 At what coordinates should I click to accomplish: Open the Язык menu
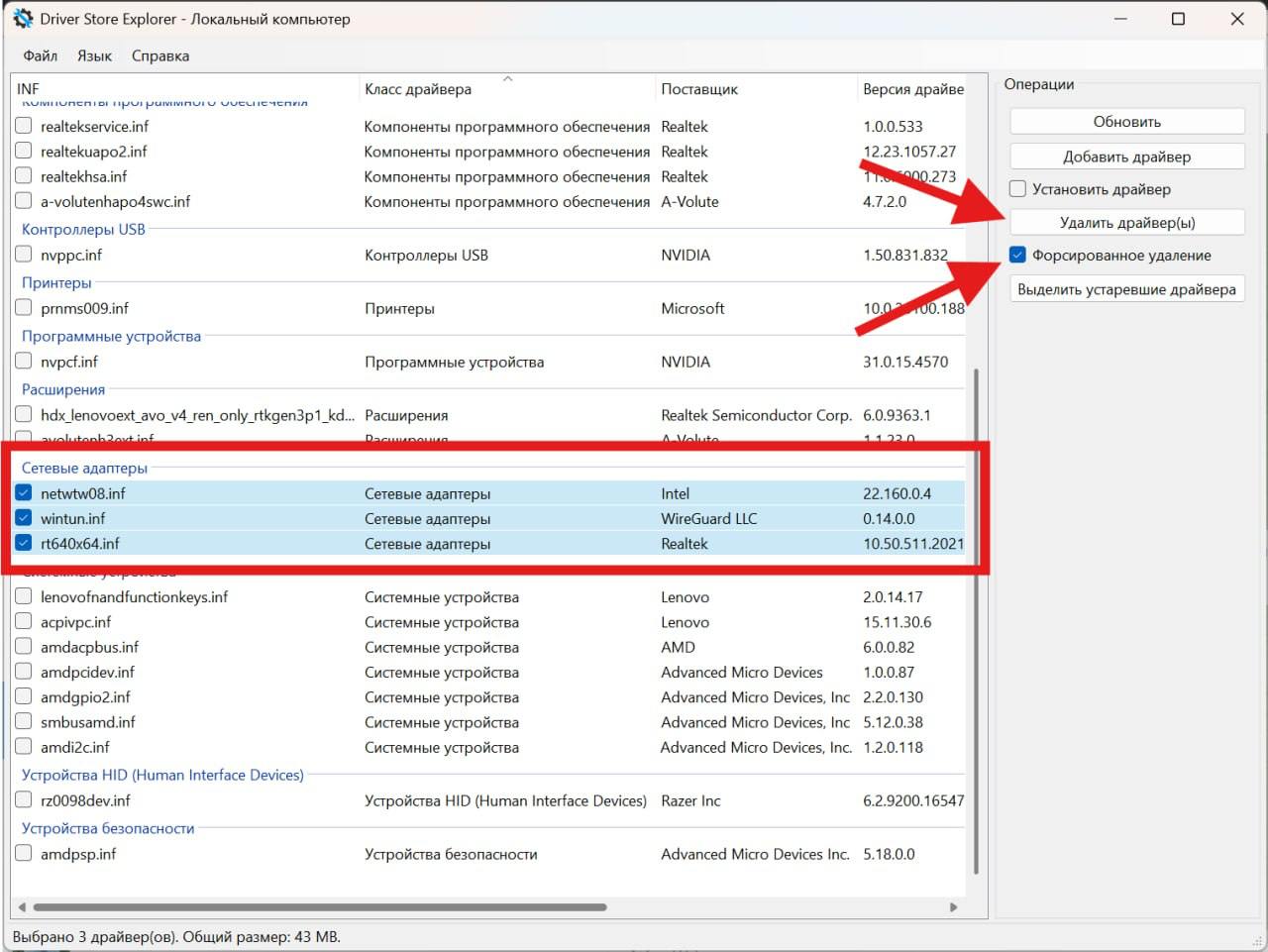(x=94, y=55)
